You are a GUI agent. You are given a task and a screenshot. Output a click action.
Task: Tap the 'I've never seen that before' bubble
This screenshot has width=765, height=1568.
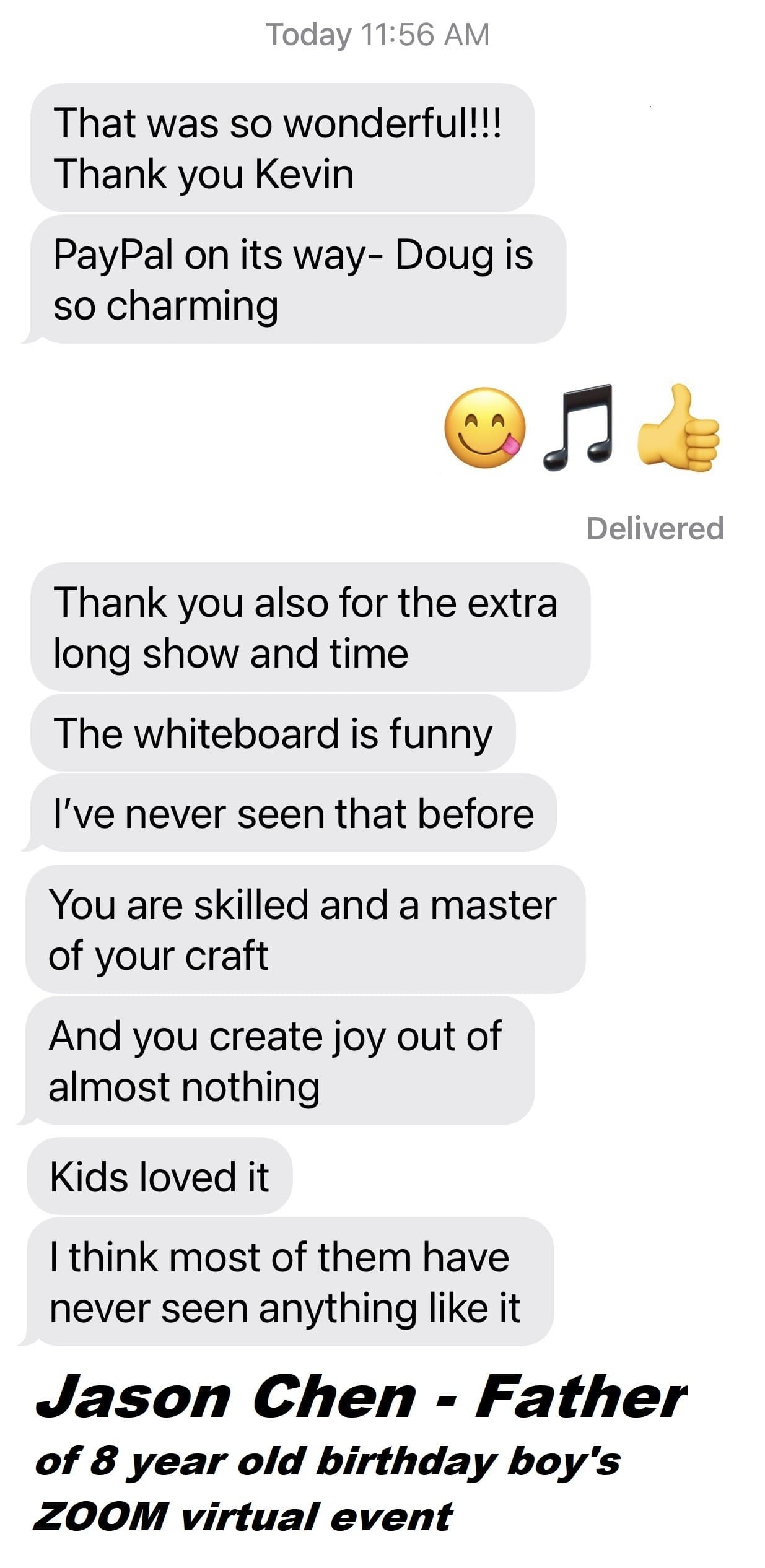(x=289, y=812)
